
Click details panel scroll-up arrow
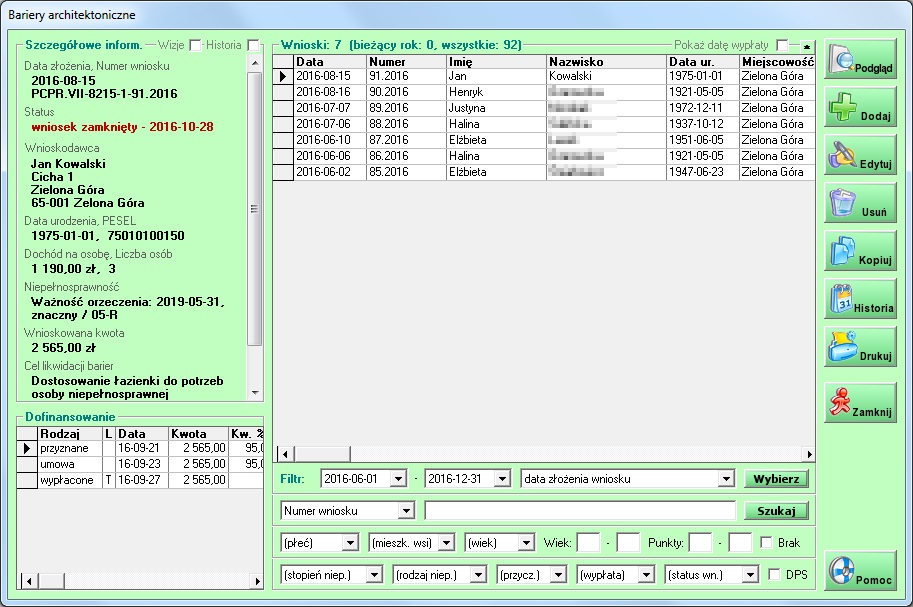click(254, 62)
